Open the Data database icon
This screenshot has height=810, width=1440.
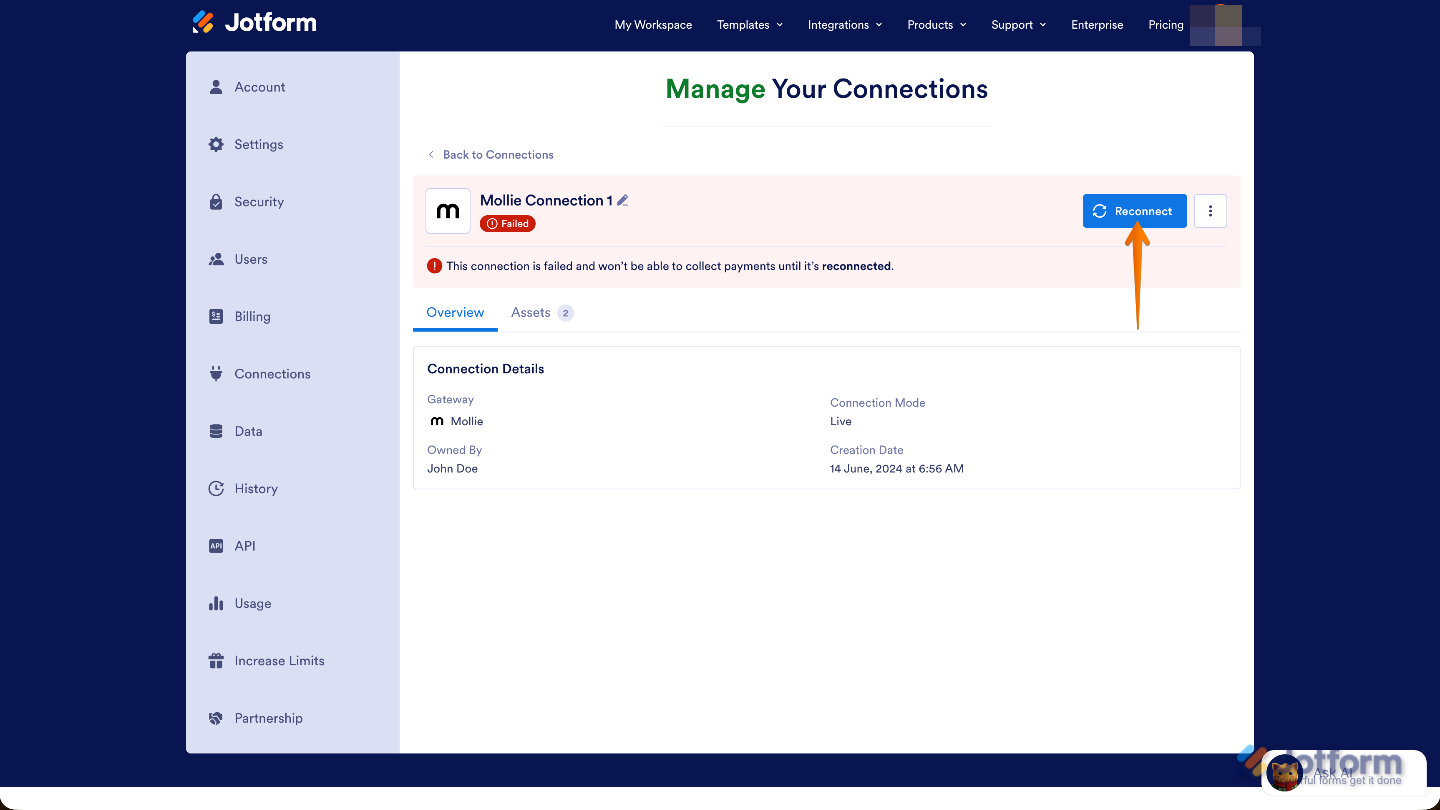[x=215, y=431]
